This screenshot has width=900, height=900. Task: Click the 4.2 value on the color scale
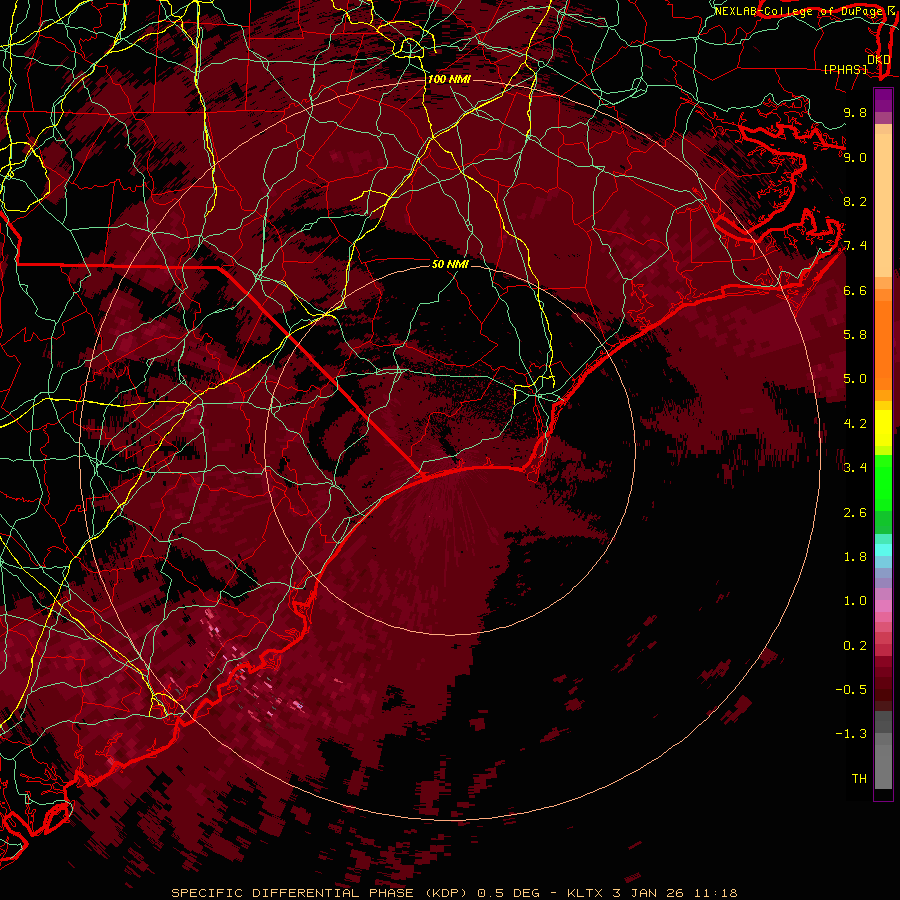855,424
